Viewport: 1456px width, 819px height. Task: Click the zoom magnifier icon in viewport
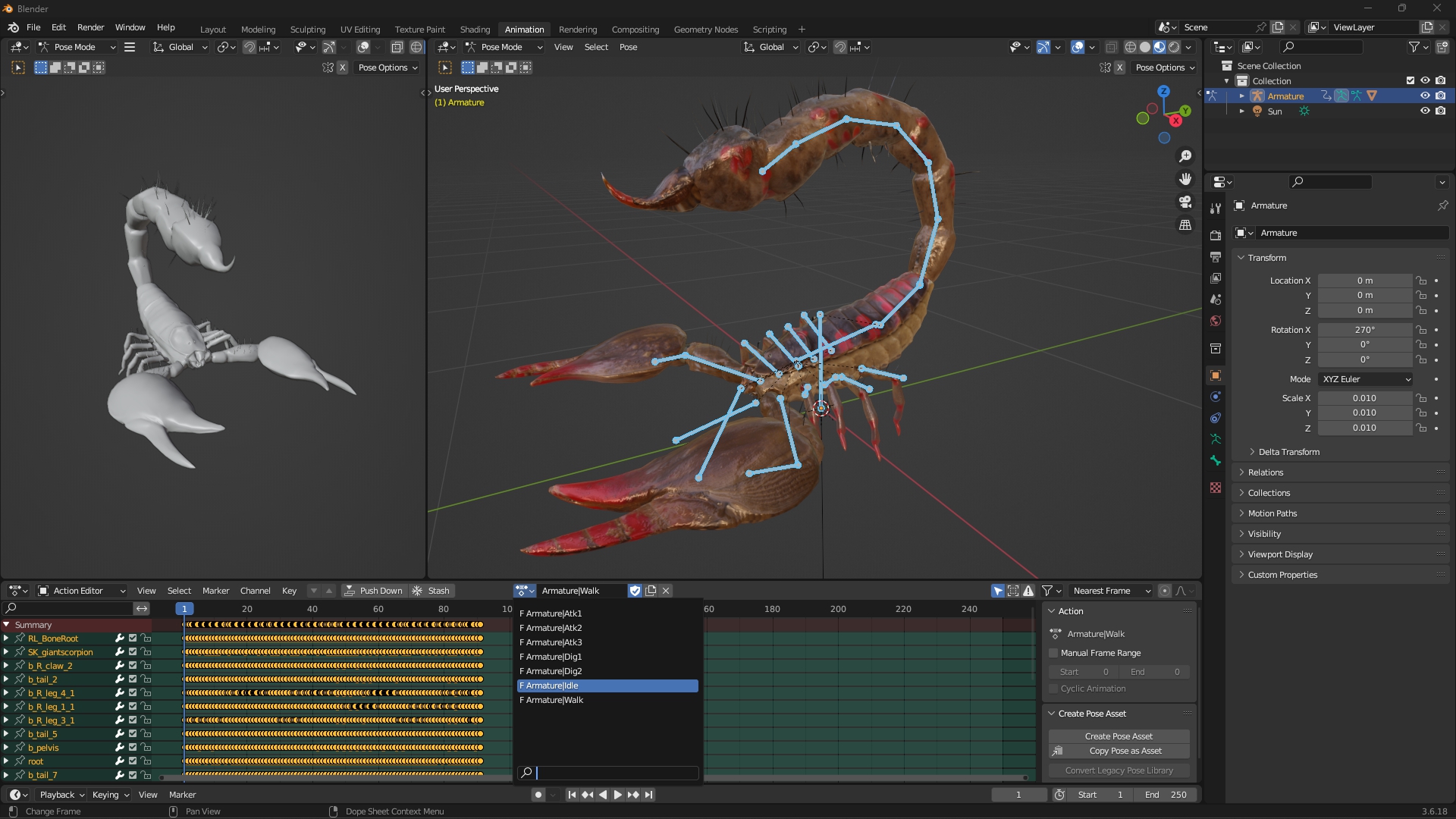click(x=1185, y=156)
